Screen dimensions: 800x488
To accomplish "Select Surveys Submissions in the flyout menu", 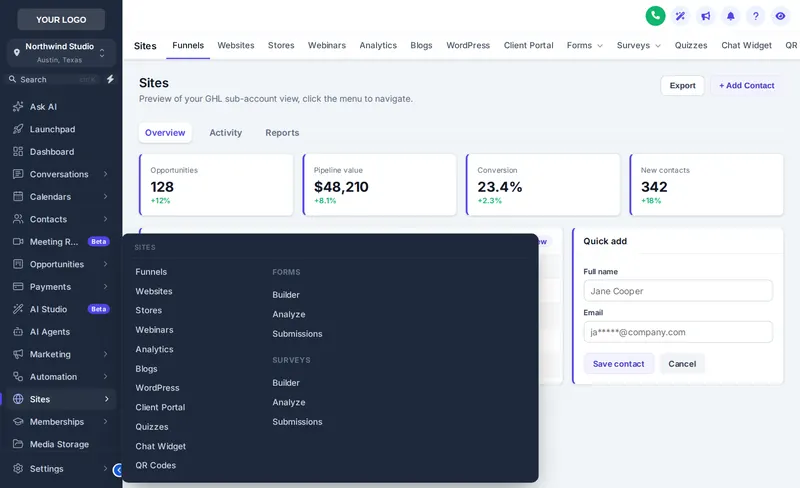I will pyautogui.click(x=297, y=422).
